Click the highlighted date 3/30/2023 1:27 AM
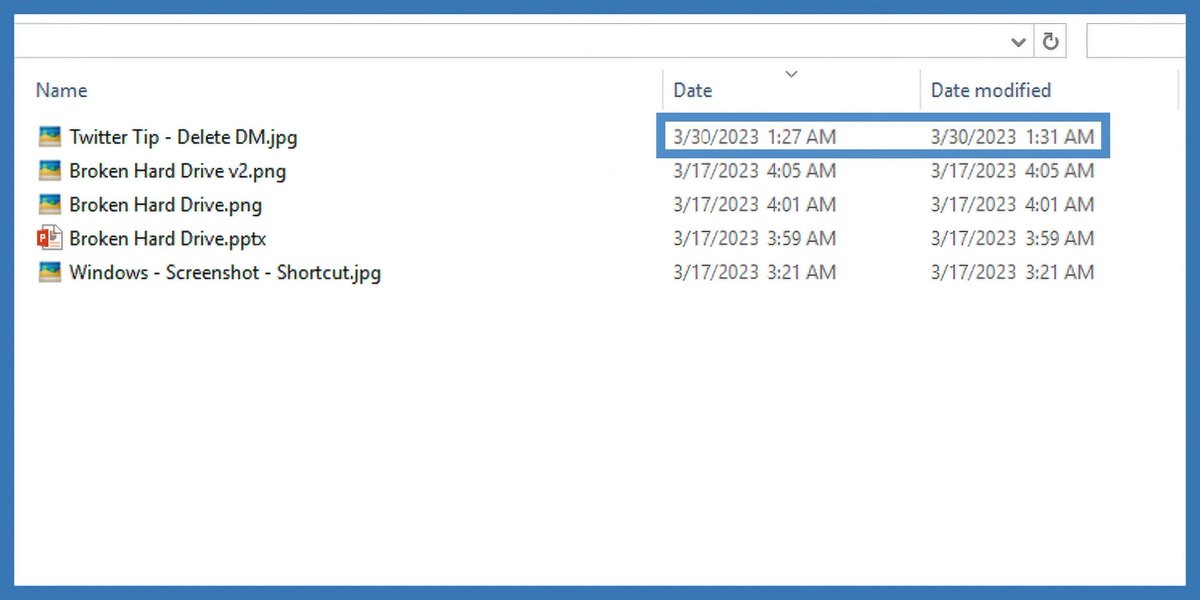Image resolution: width=1200 pixels, height=600 pixels. [x=755, y=136]
